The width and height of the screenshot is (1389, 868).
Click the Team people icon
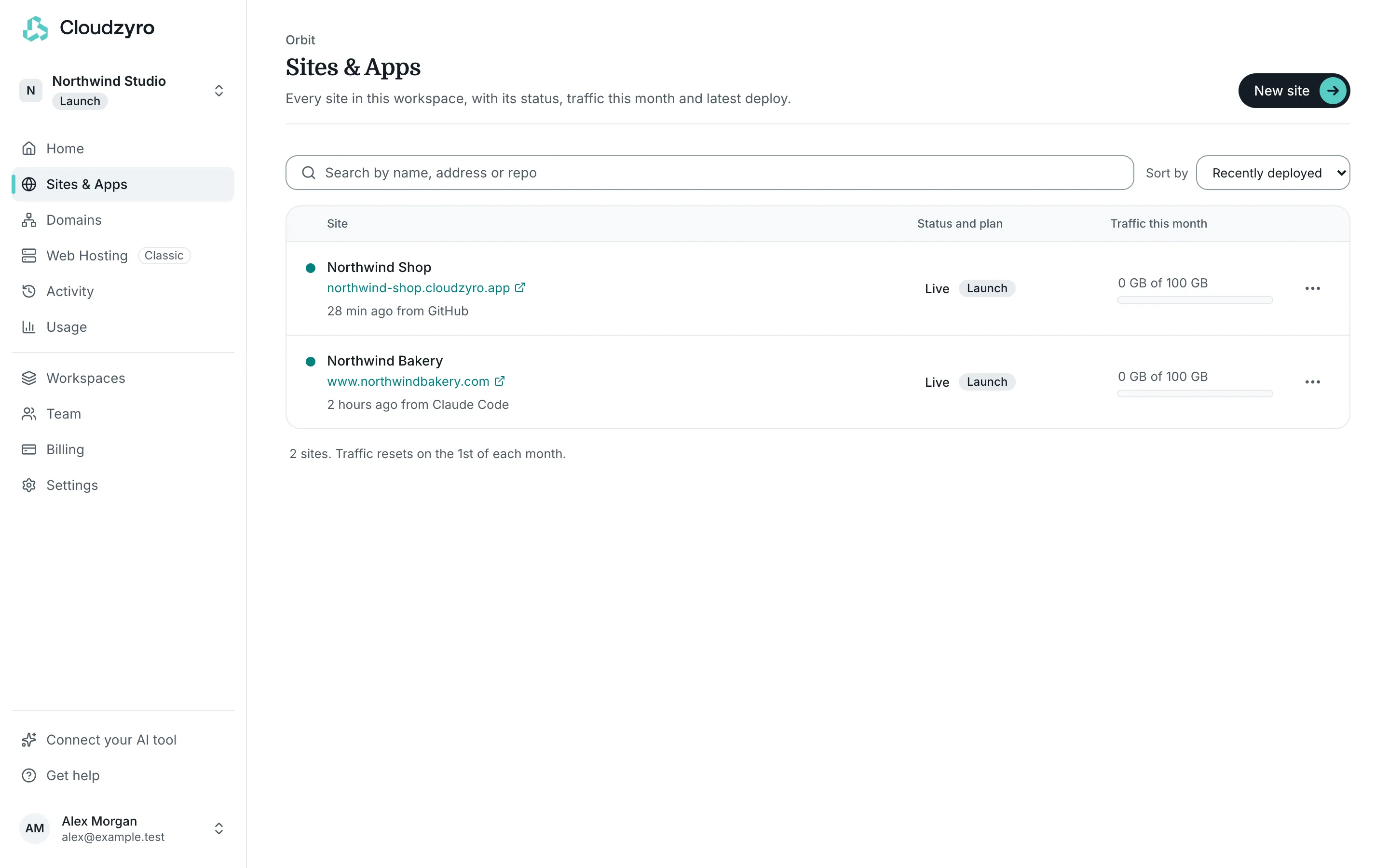(x=29, y=413)
